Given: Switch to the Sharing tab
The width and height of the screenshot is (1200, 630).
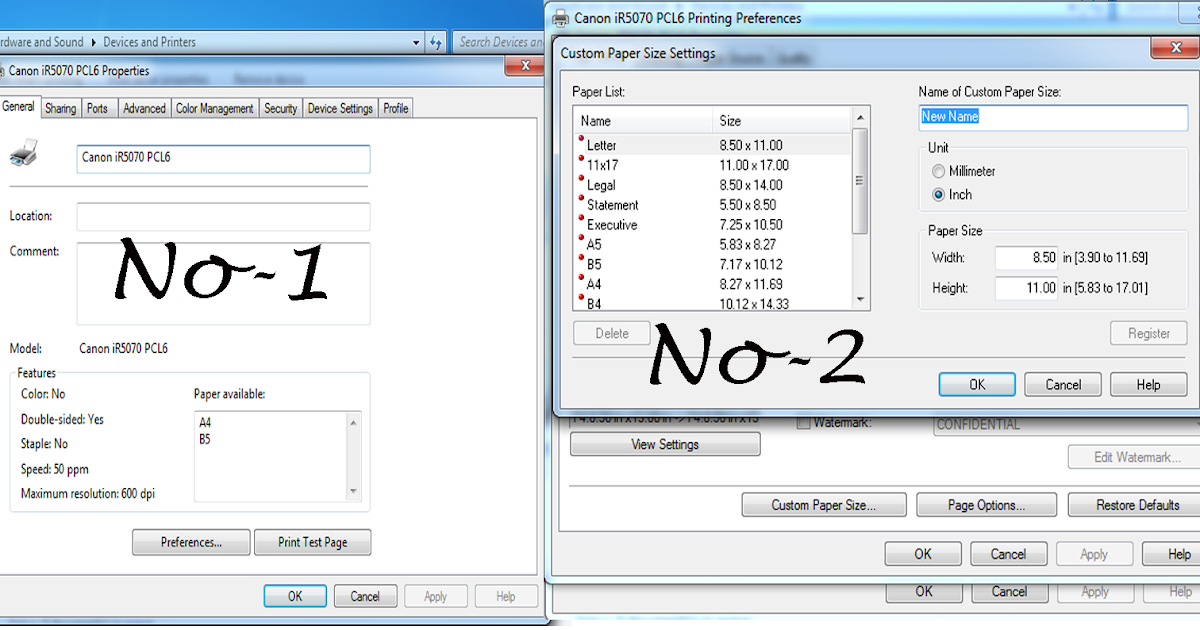Looking at the screenshot, I should (60, 108).
